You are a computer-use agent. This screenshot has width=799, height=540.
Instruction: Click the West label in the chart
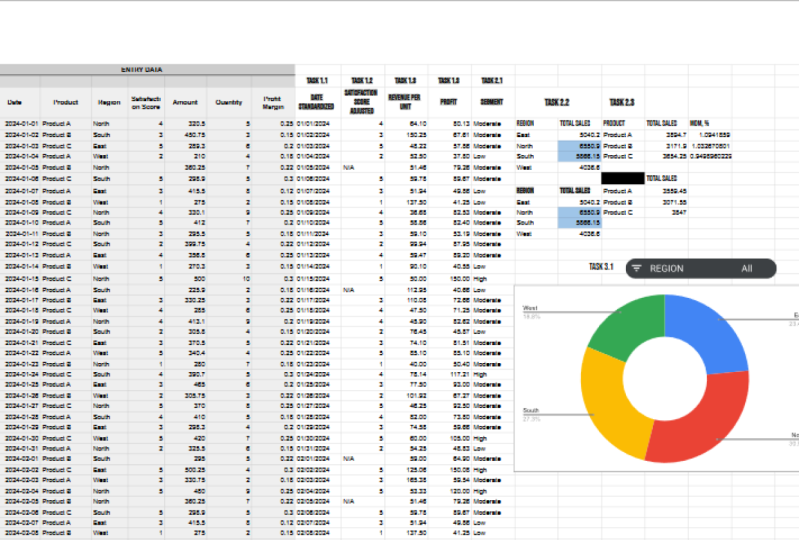[x=530, y=308]
